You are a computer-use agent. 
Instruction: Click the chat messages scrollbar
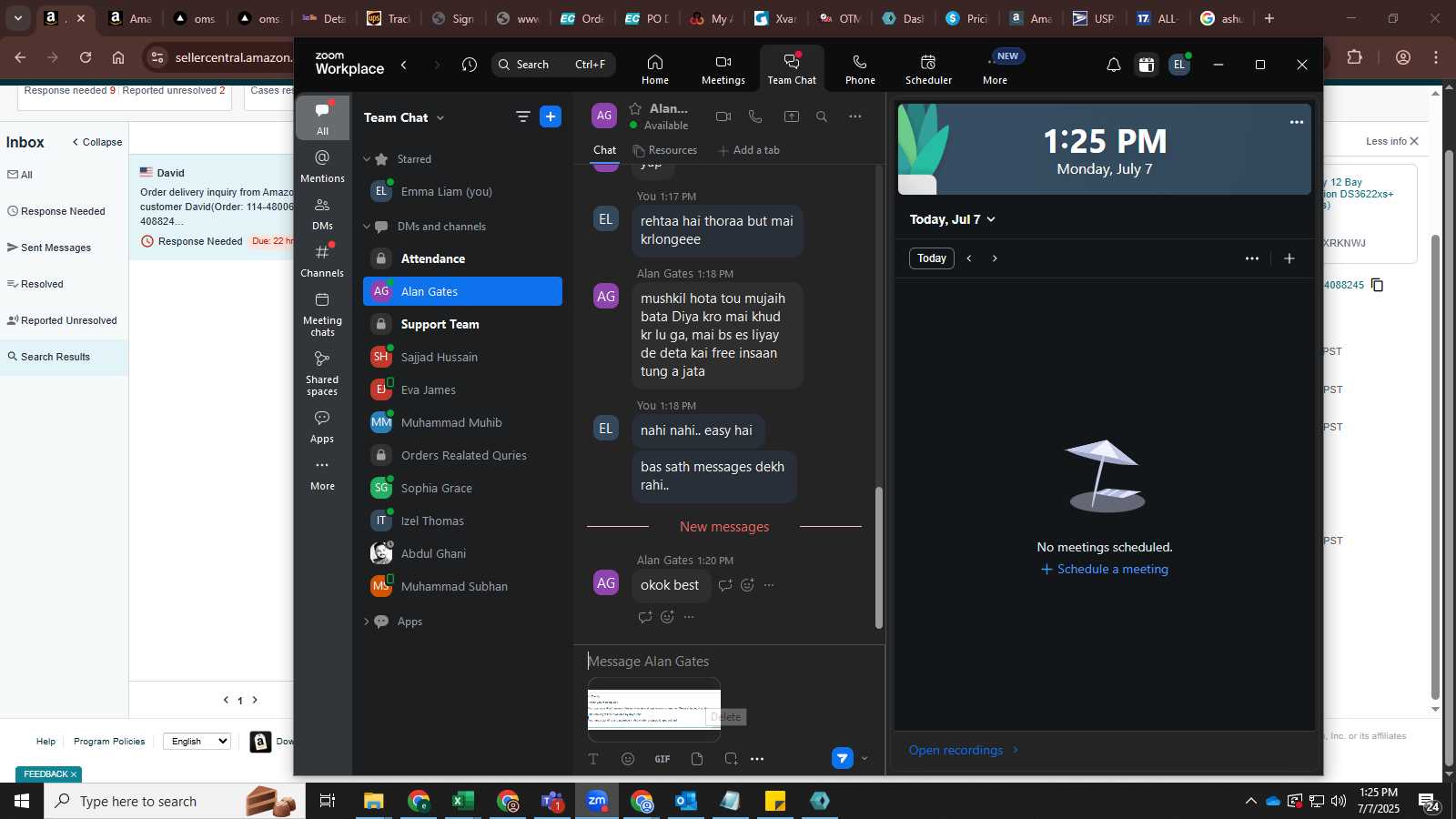[879, 558]
